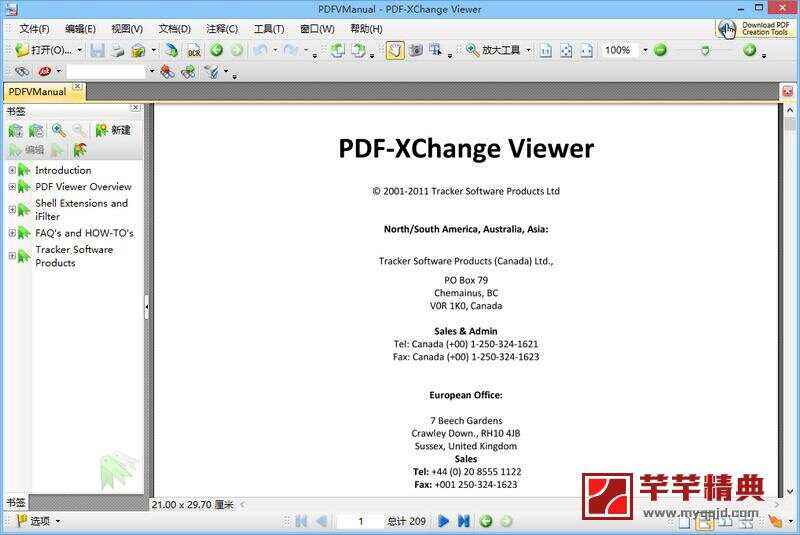Open the 窗口(W) menu
Screen dimensions: 800x535
click(317, 29)
